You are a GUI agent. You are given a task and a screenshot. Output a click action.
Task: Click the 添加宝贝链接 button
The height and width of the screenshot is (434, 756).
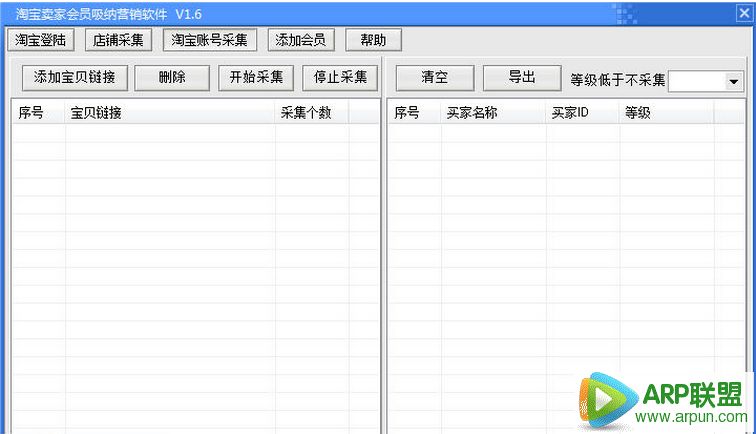[75, 78]
